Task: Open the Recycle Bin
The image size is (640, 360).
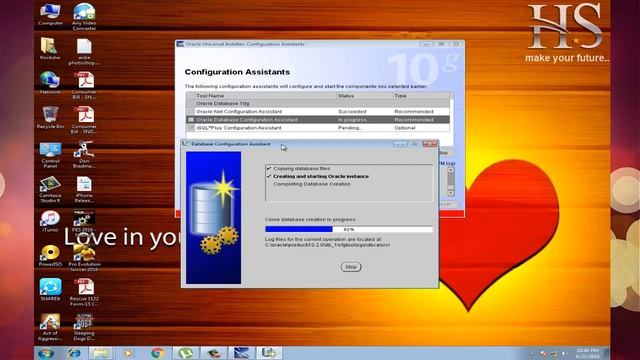Action: pyautogui.click(x=50, y=118)
